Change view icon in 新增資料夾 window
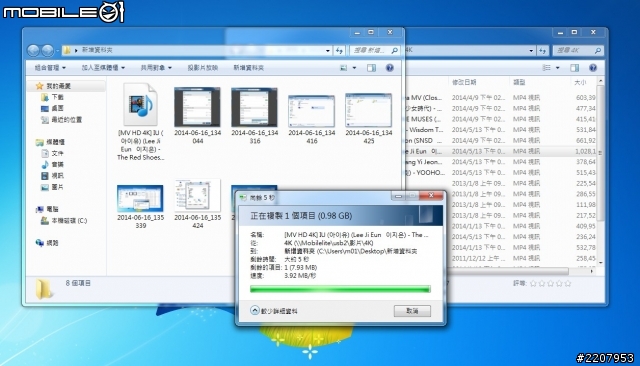The image size is (640, 366). coord(344,68)
